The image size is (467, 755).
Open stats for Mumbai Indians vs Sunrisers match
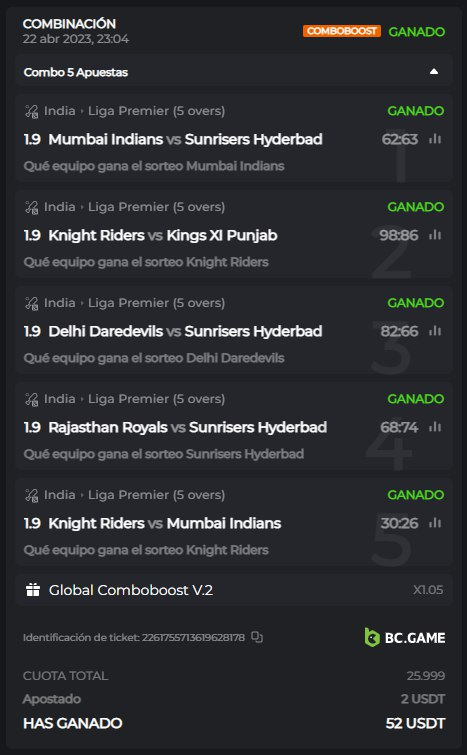tap(435, 139)
